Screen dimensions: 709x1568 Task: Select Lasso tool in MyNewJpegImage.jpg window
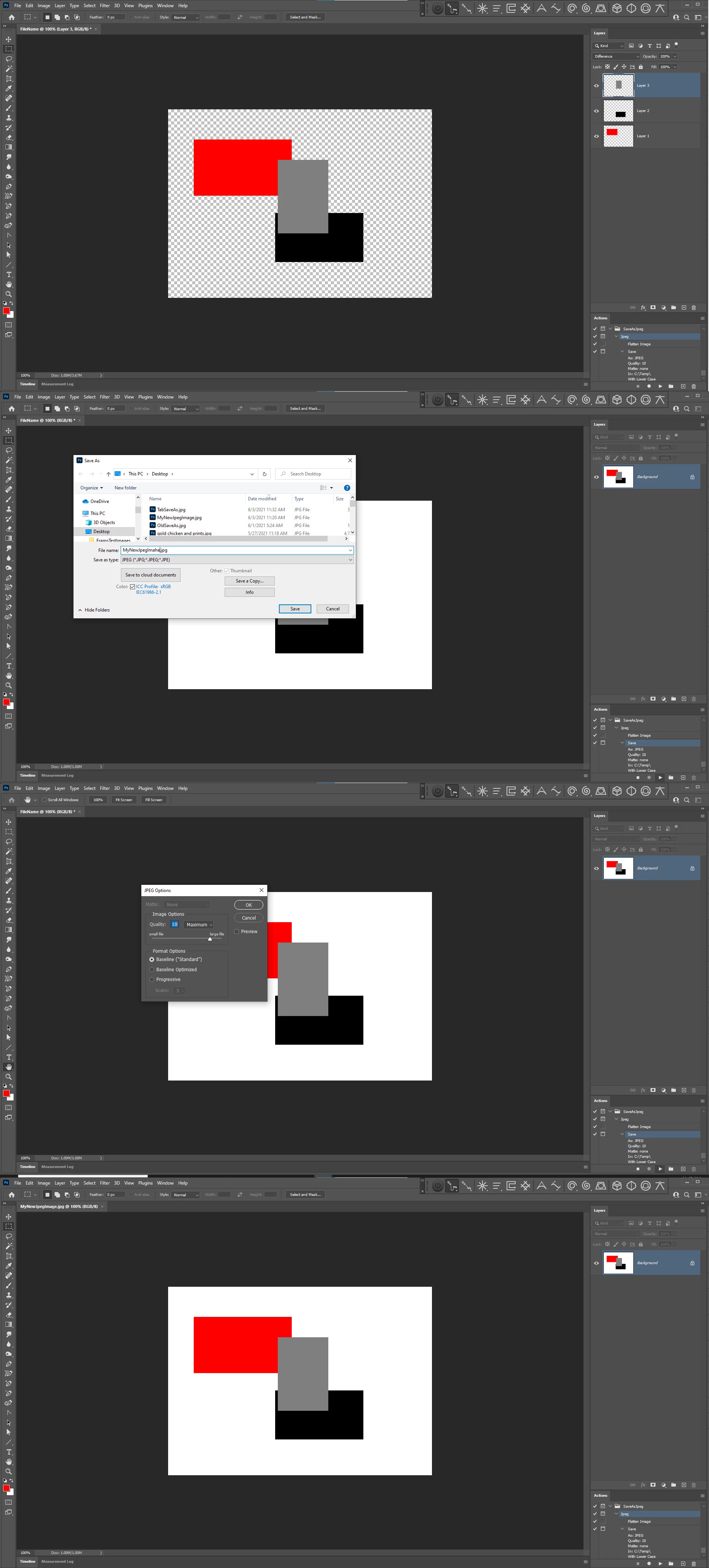point(9,1236)
